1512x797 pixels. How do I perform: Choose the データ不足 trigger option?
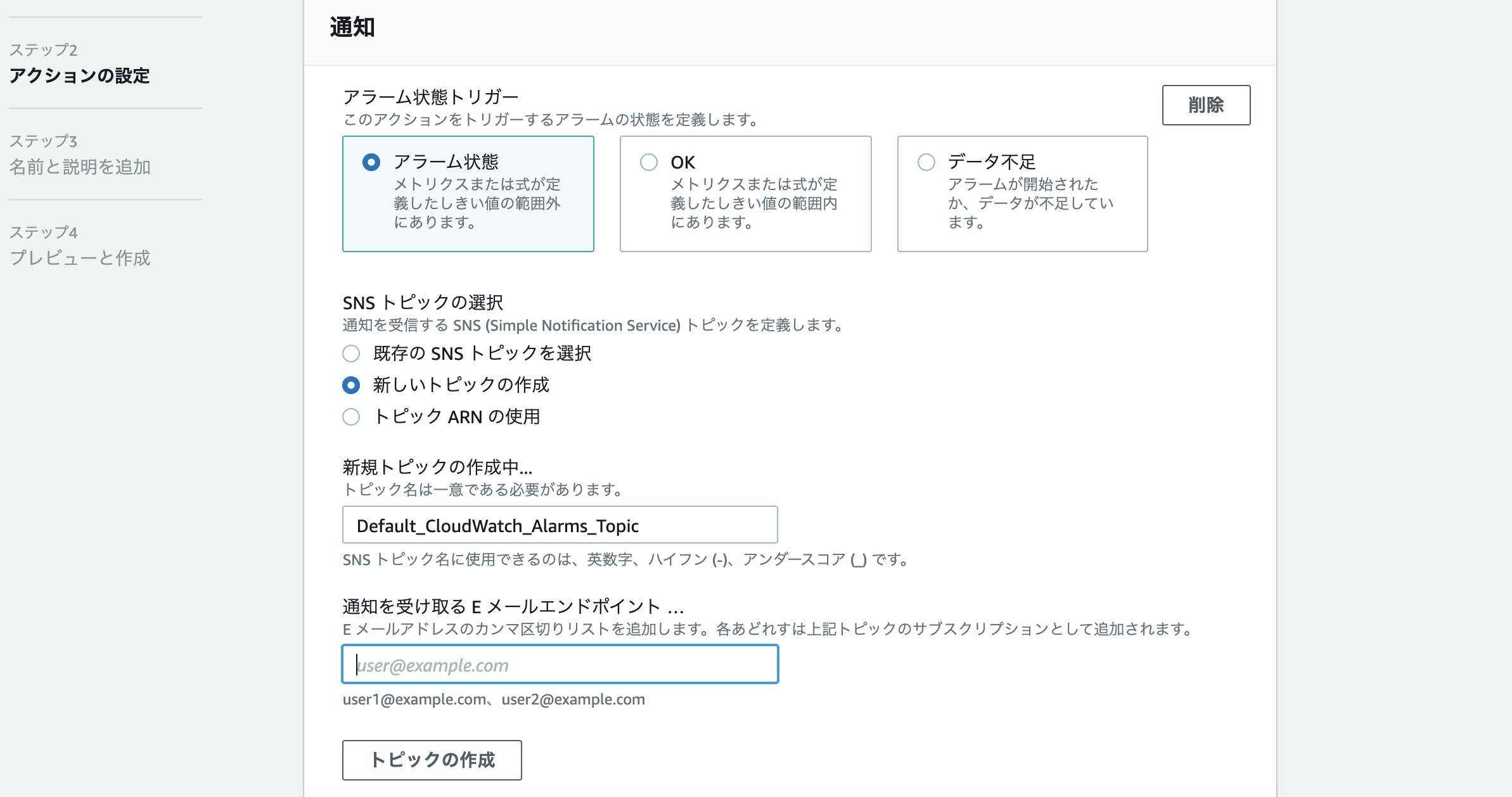926,162
